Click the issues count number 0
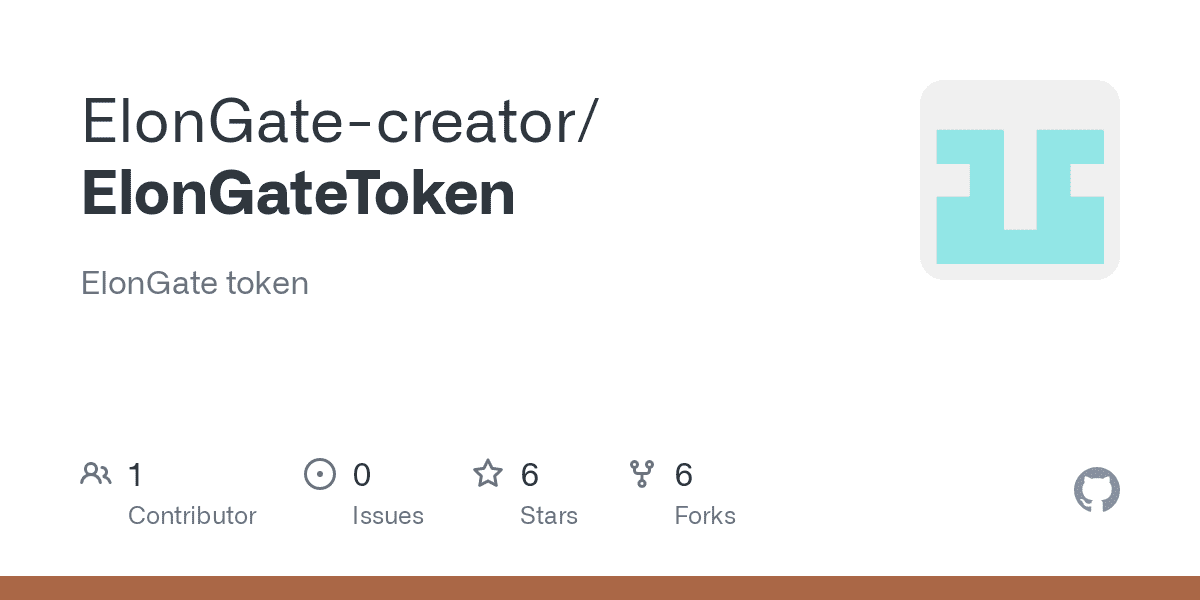The width and height of the screenshot is (1200, 600). (x=362, y=474)
